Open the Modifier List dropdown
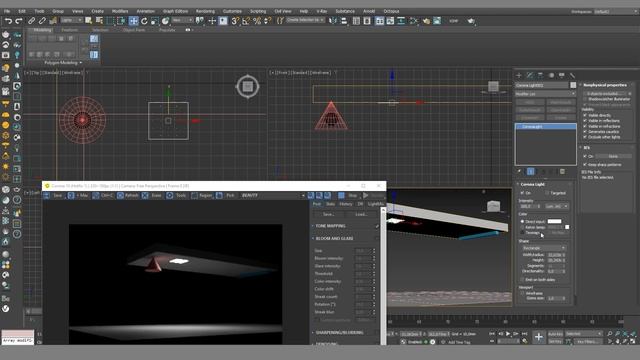 coord(545,94)
